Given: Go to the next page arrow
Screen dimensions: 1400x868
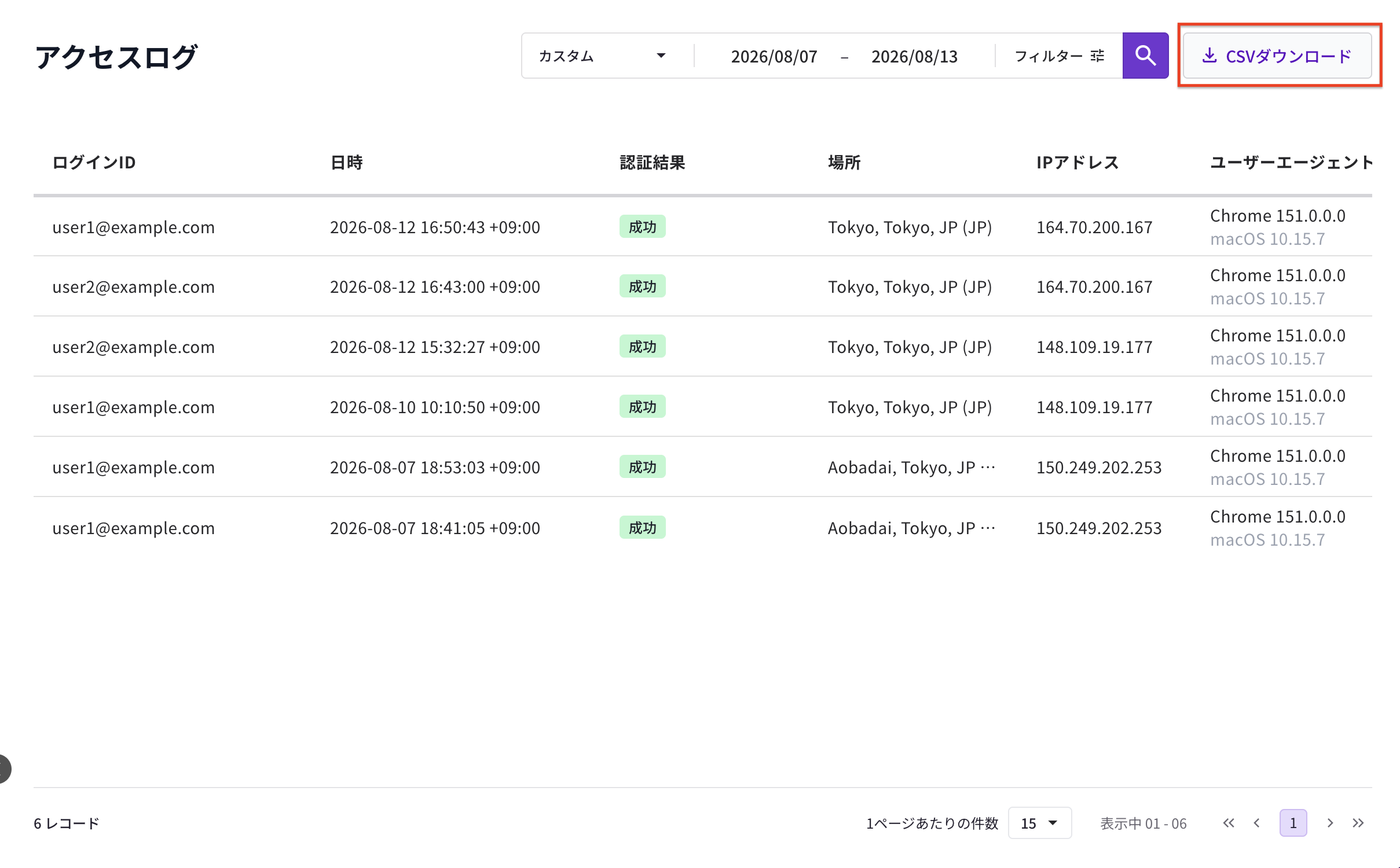Looking at the screenshot, I should [1330, 823].
